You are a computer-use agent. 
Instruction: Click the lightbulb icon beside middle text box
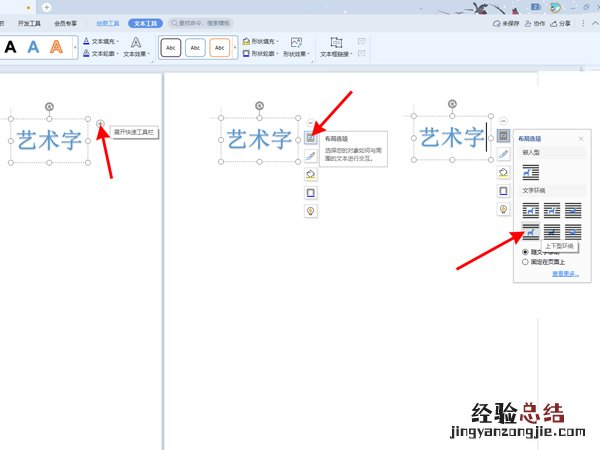coord(310,211)
